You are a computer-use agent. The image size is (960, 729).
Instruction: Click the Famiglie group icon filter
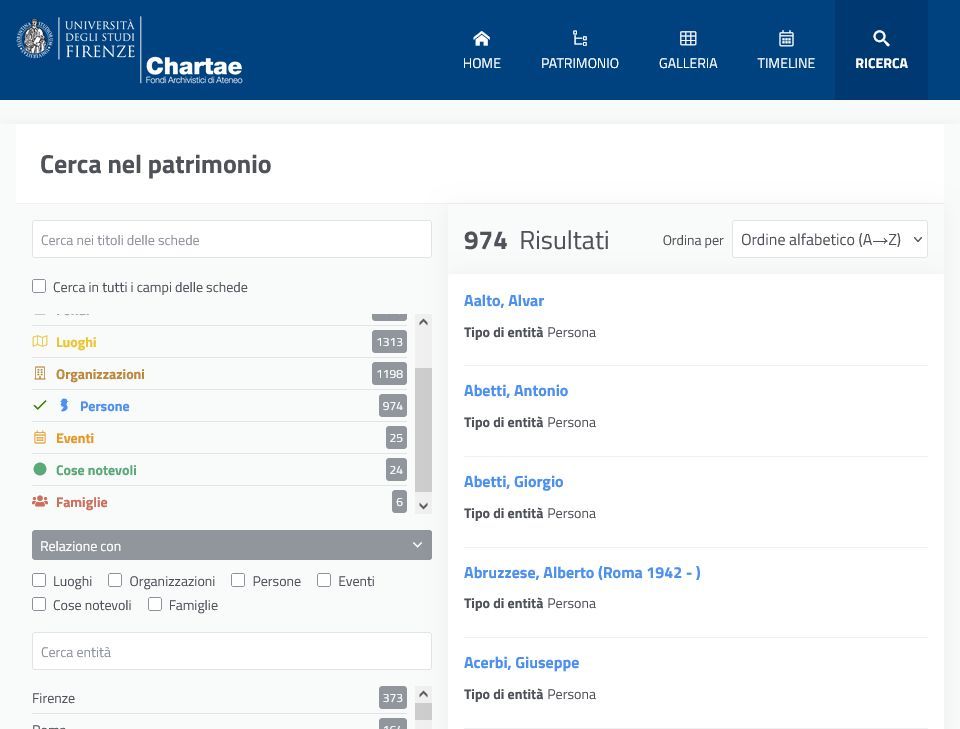point(40,502)
